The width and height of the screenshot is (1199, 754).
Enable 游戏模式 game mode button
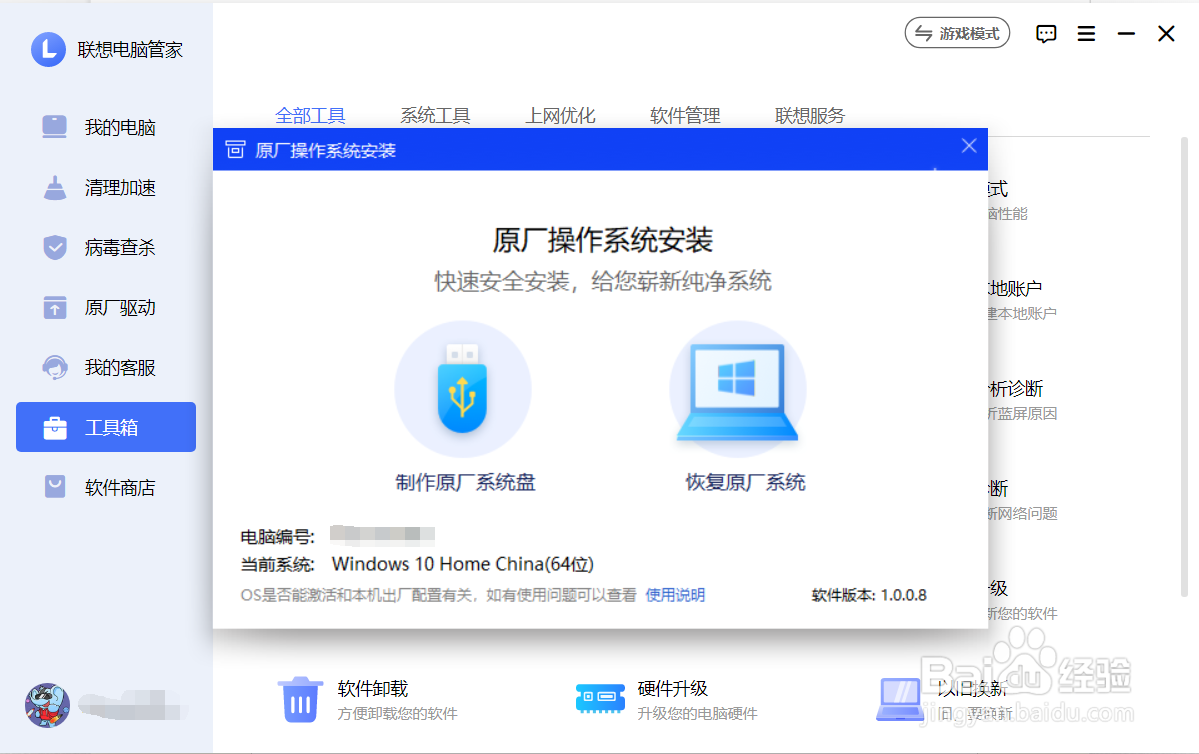click(957, 34)
